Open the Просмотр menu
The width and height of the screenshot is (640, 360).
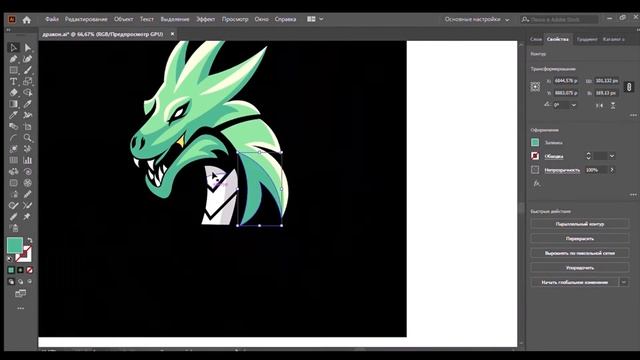(235, 19)
